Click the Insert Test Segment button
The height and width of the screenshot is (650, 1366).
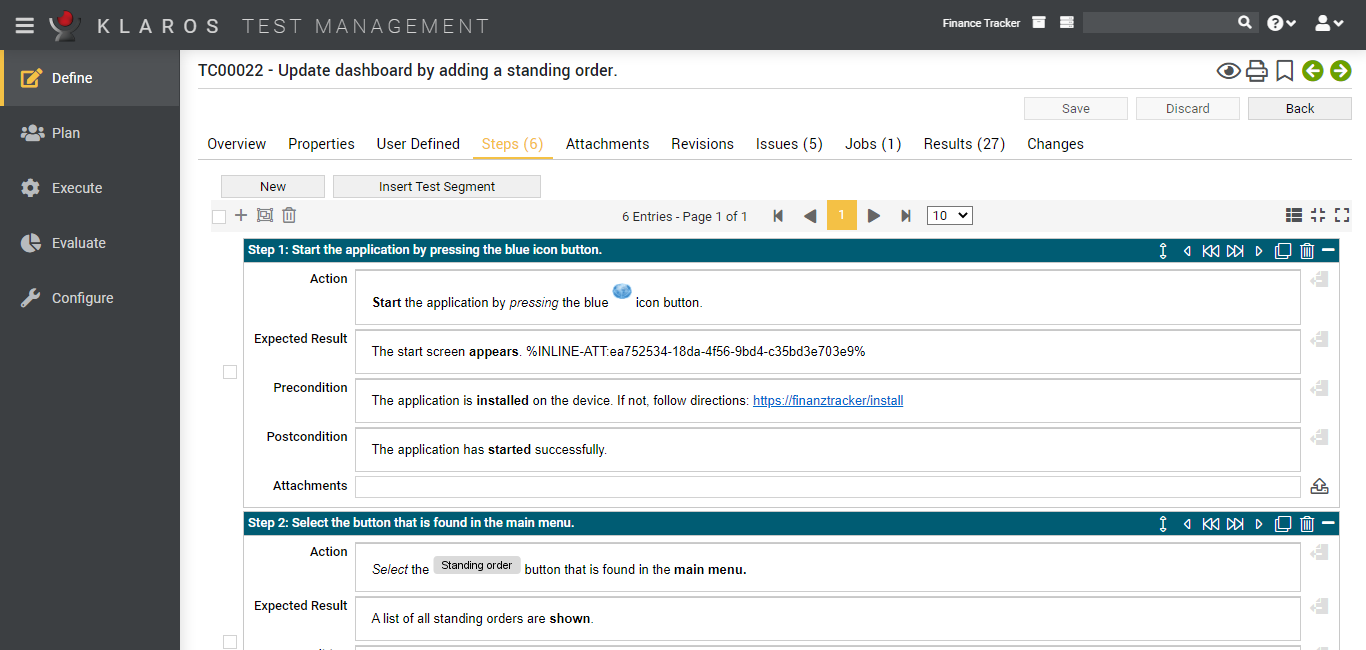(x=437, y=187)
